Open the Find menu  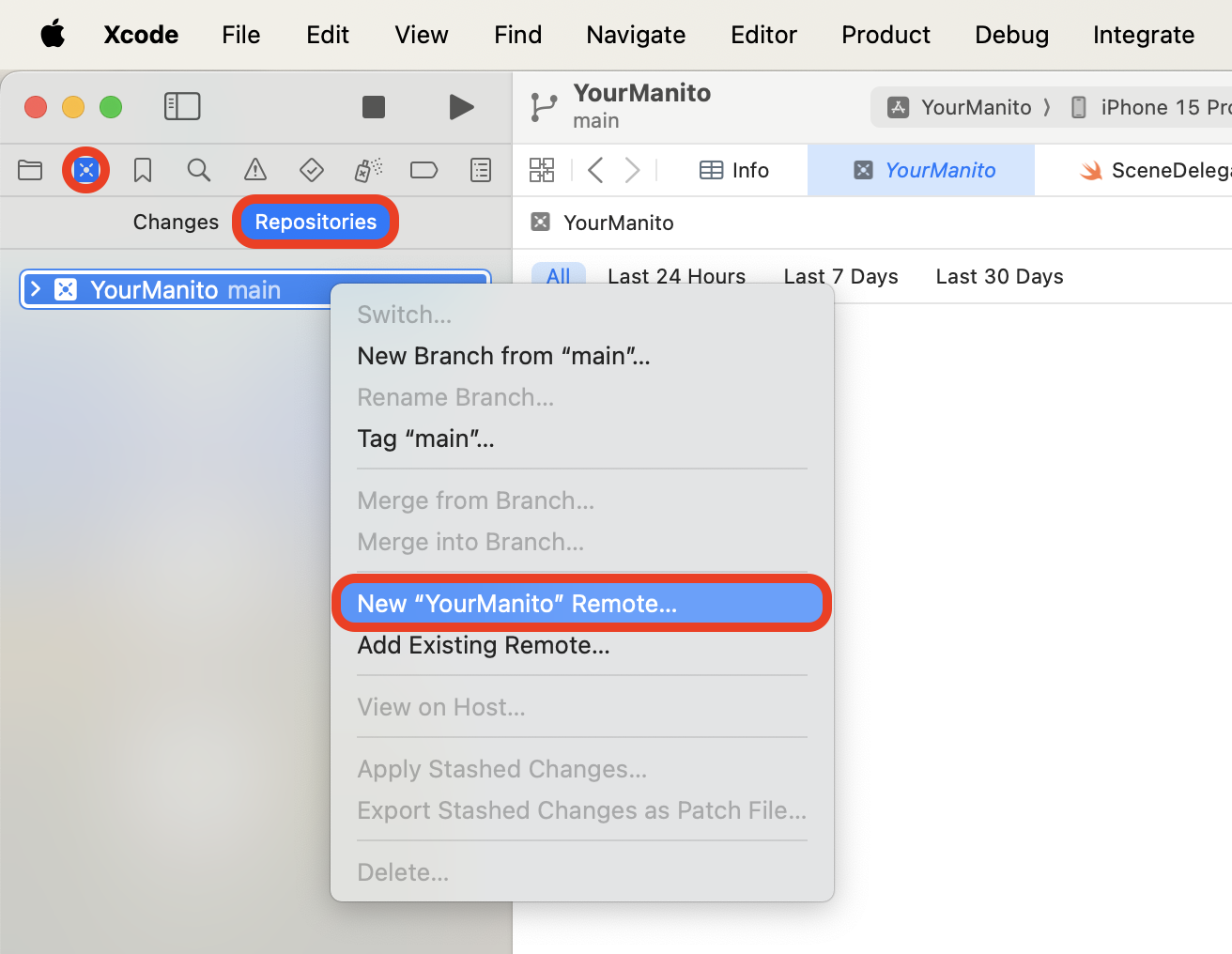(518, 35)
